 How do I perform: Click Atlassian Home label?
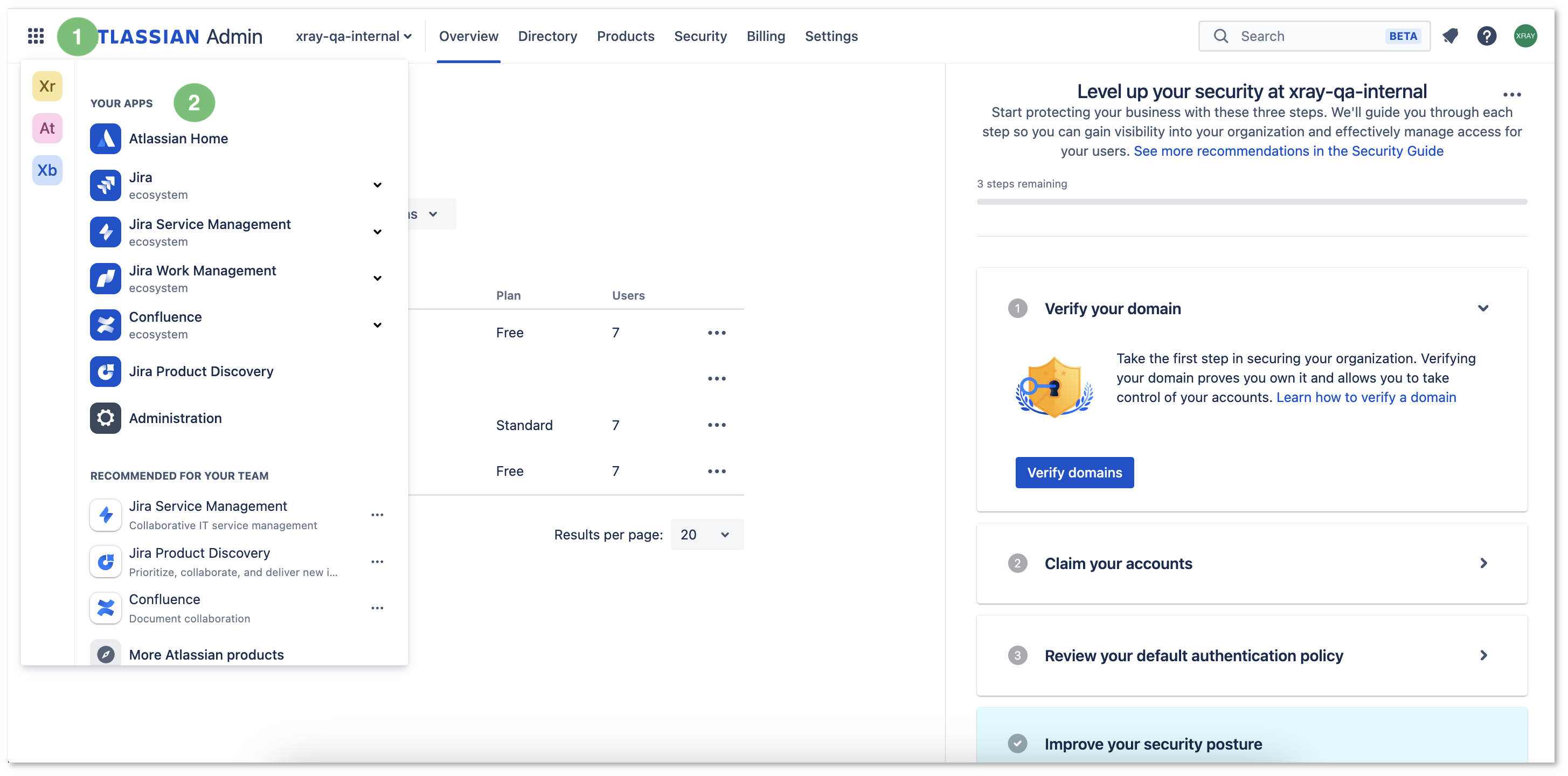178,139
